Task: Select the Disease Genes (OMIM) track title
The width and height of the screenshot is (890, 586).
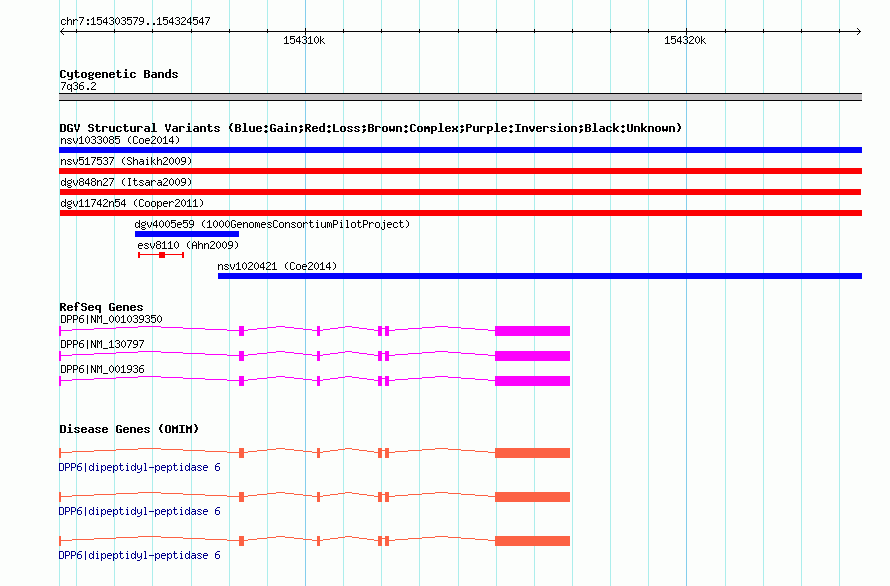Action: point(129,429)
